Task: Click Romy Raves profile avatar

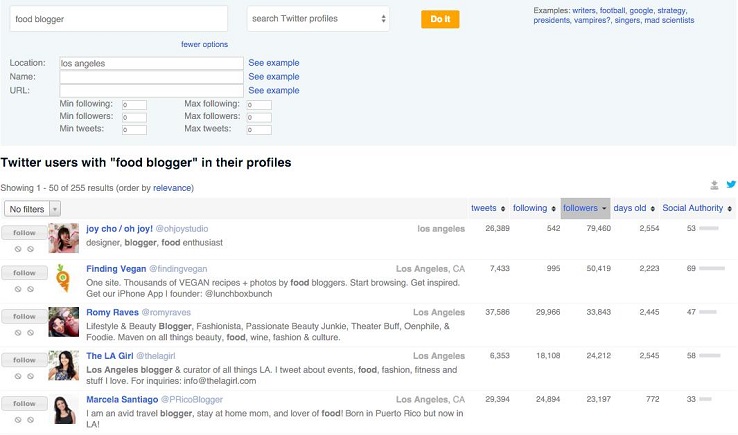Action: click(64, 322)
